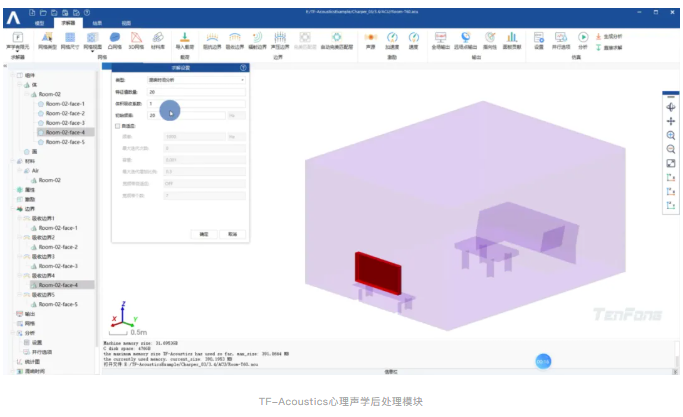
Task: Switch to the 求解器 ribbon tab
Action: tap(68, 23)
